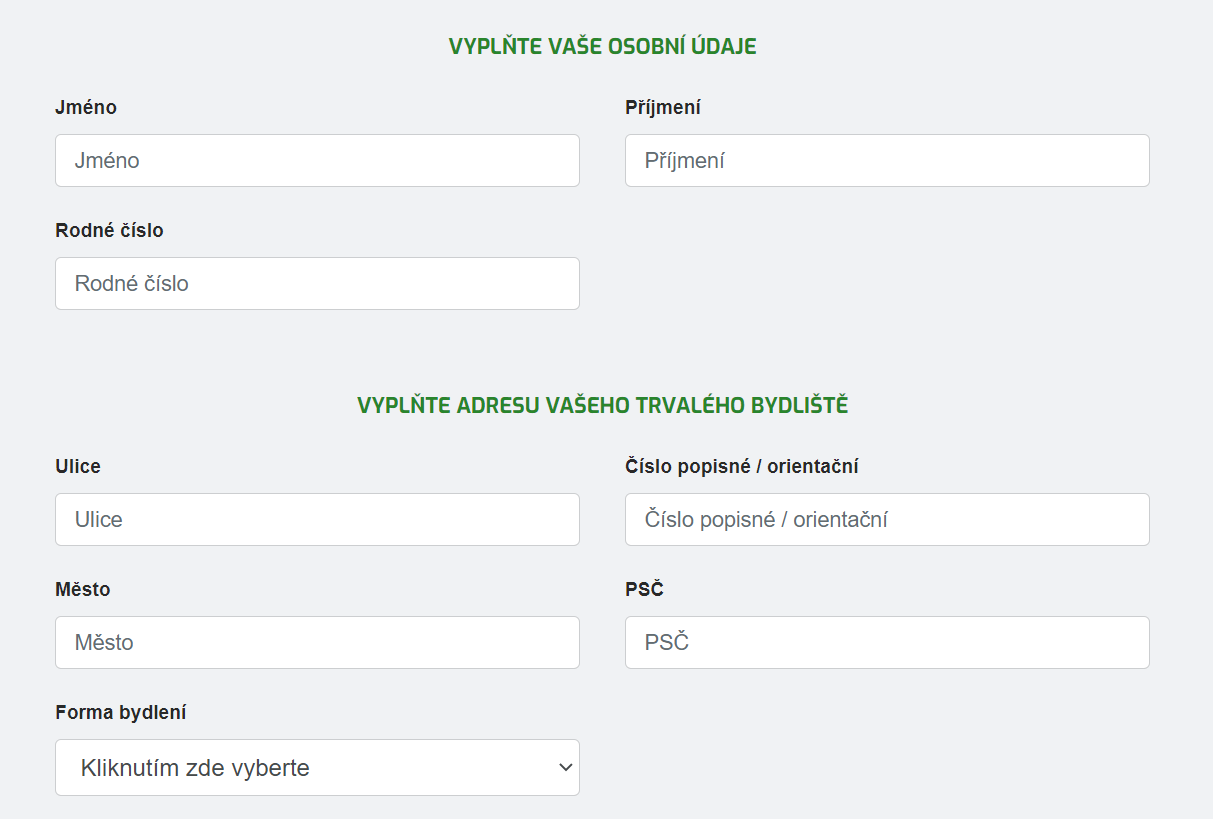The image size is (1213, 819).
Task: Click the Rodné číslo label heading
Action: click(x=109, y=230)
